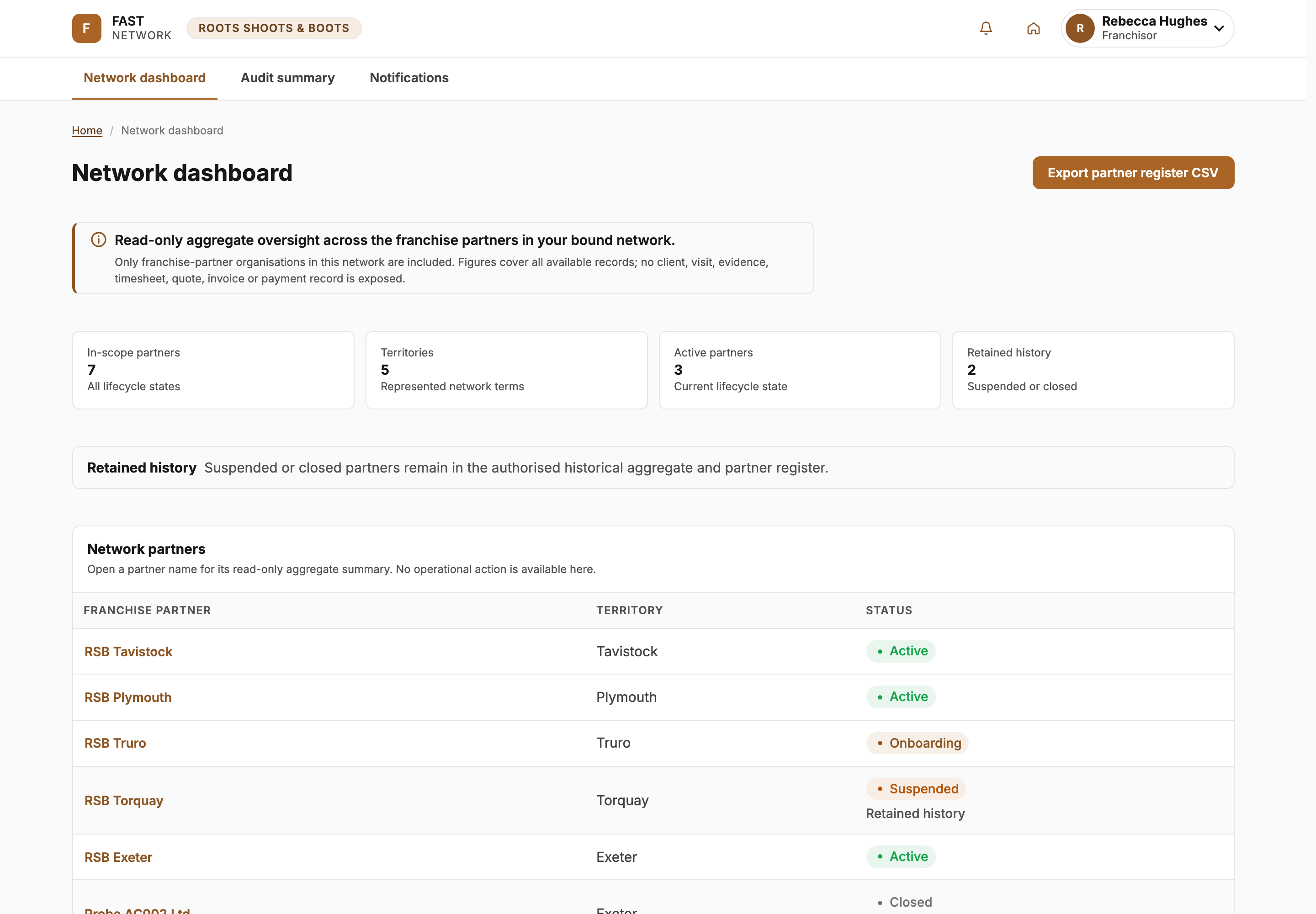The height and width of the screenshot is (914, 1316).
Task: Click Rebecca Hughes avatar circle
Action: (x=1080, y=28)
